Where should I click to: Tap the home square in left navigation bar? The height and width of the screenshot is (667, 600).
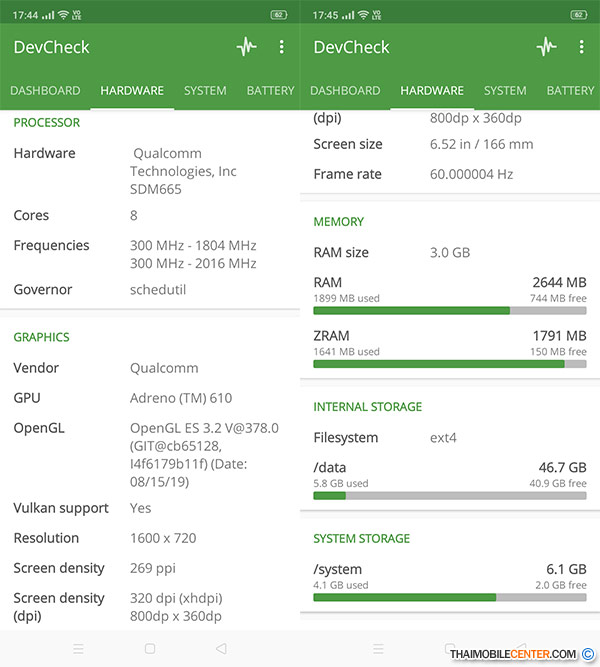(150, 649)
